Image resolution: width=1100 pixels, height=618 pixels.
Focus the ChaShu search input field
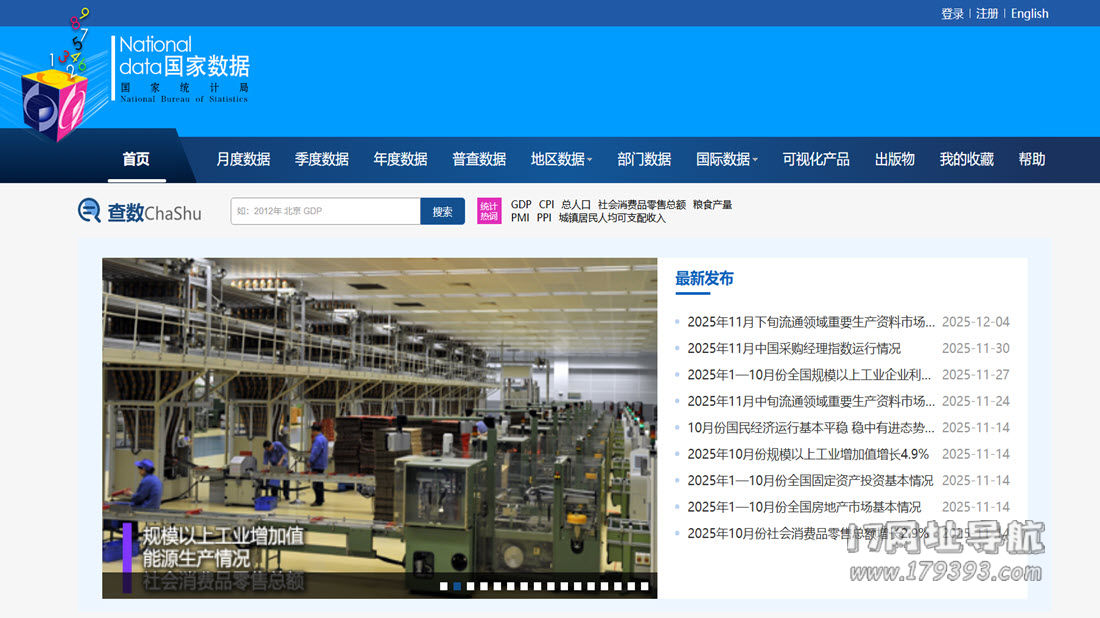(x=325, y=211)
